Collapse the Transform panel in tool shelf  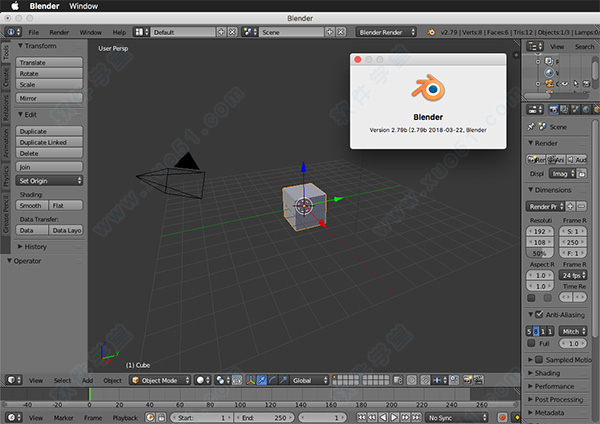click(x=21, y=46)
